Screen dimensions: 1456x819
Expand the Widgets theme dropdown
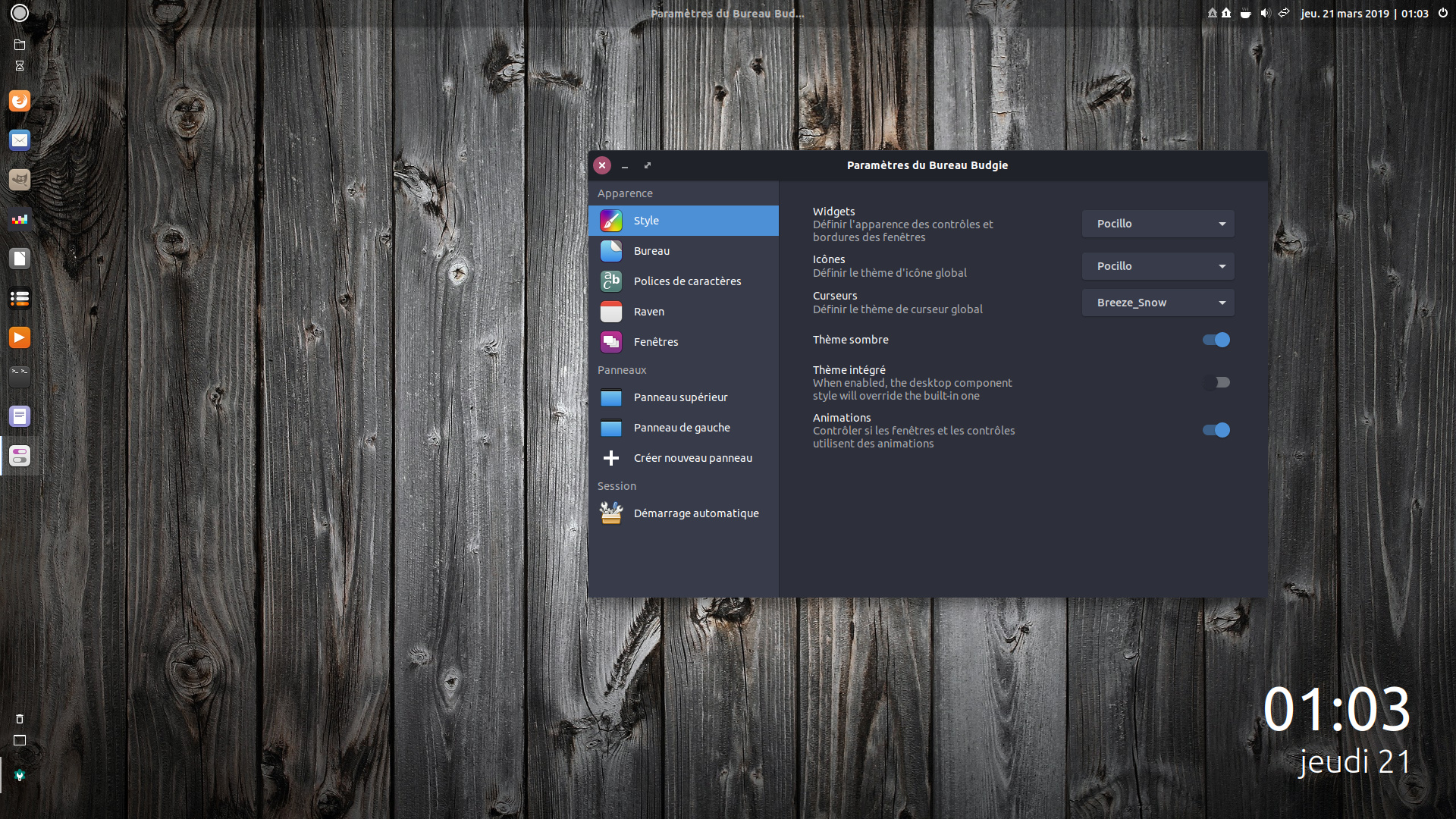[x=1158, y=224]
